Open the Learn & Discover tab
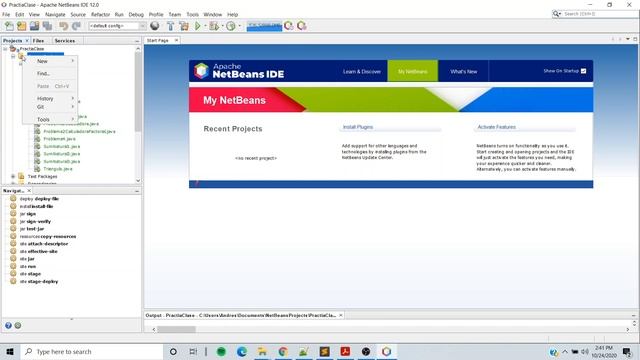 pyautogui.click(x=362, y=71)
